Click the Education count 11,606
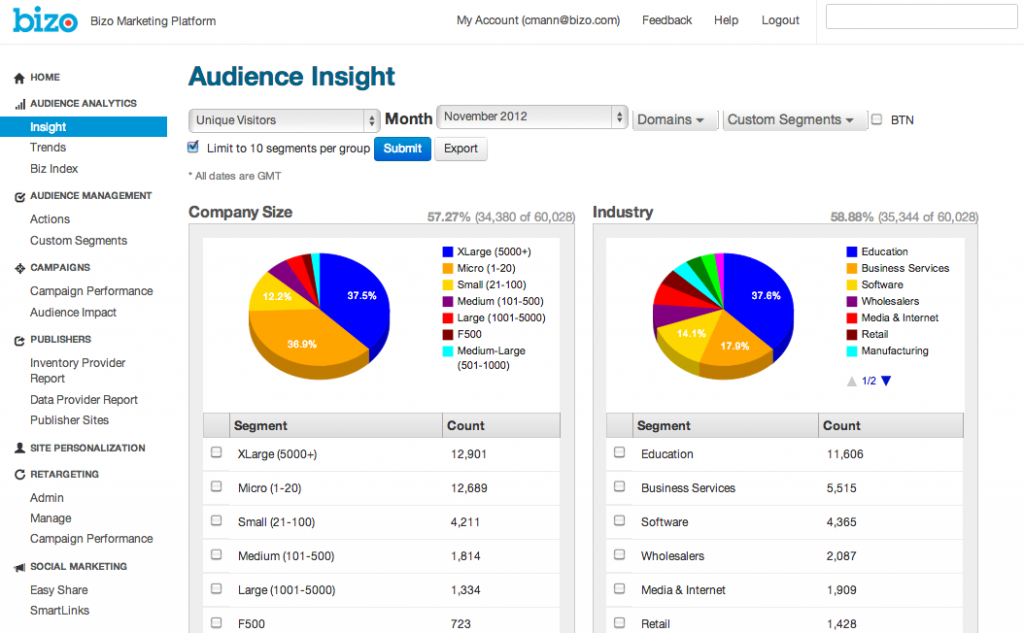This screenshot has width=1024, height=633. pyautogui.click(x=844, y=454)
